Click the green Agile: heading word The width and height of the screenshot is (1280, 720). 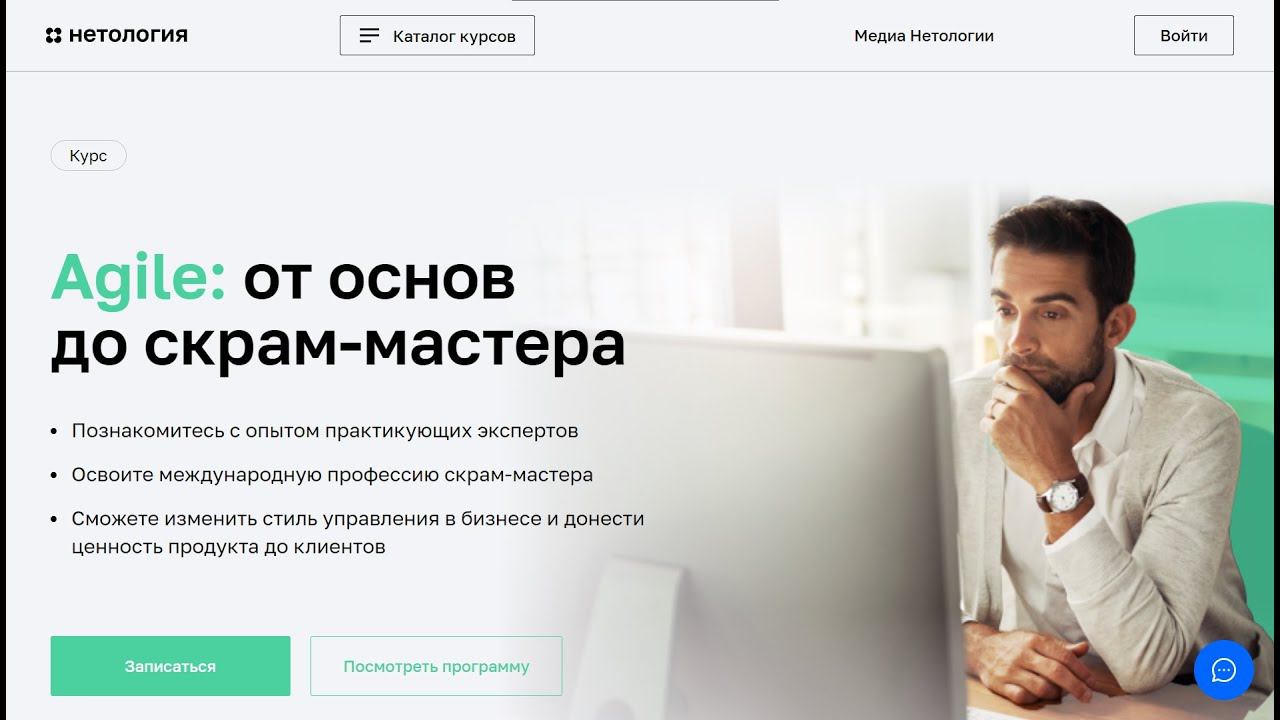tap(139, 278)
